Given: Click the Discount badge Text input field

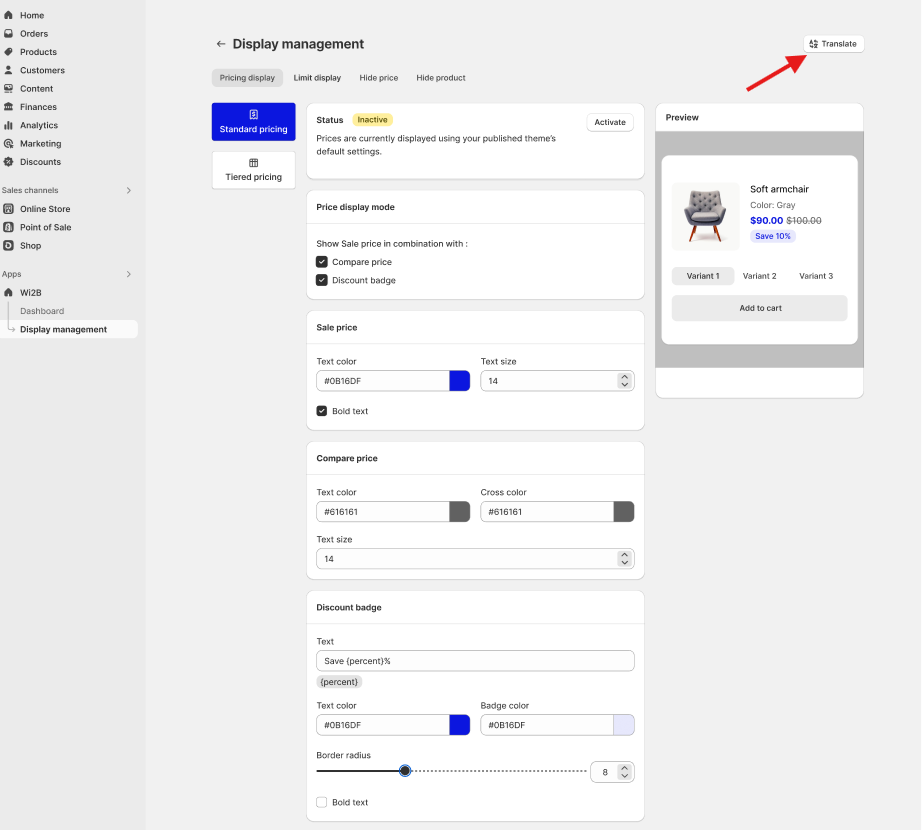Looking at the screenshot, I should click(475, 661).
